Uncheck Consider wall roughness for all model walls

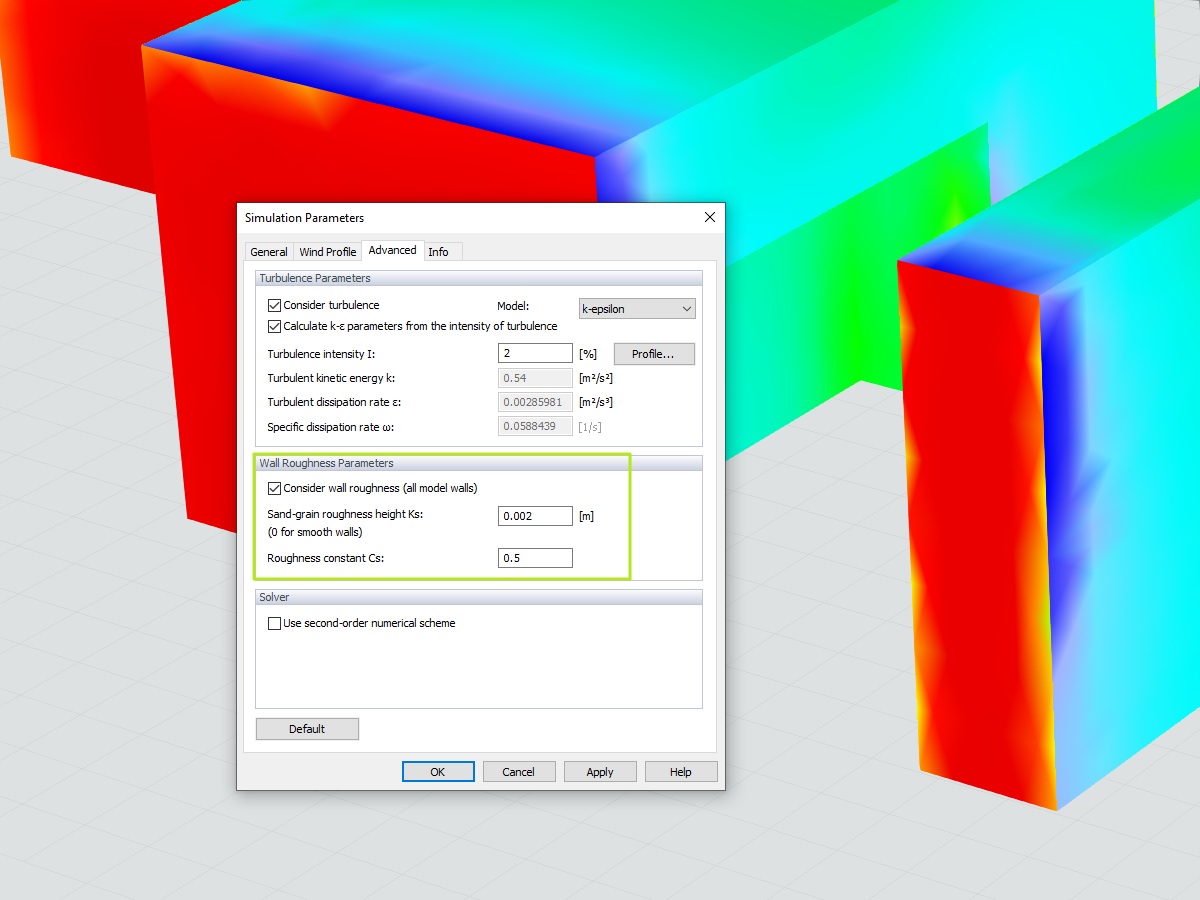click(274, 488)
